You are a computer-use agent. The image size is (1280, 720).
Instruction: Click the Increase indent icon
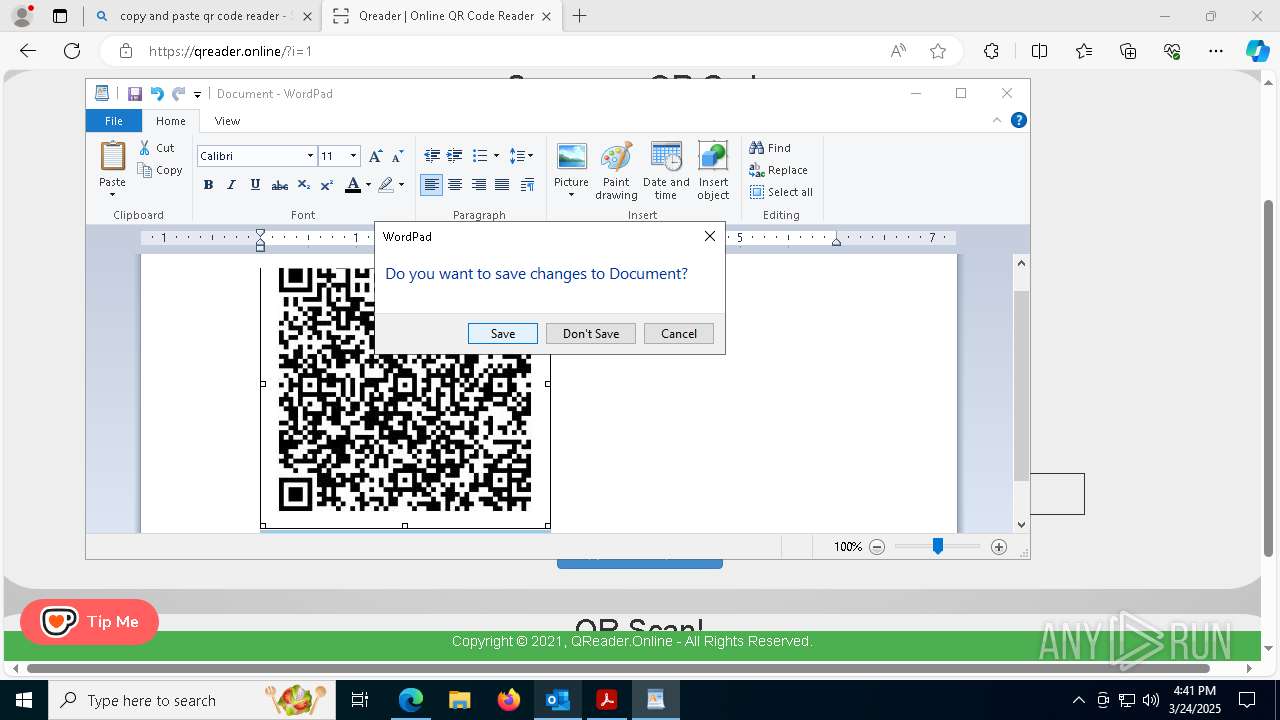click(x=454, y=156)
